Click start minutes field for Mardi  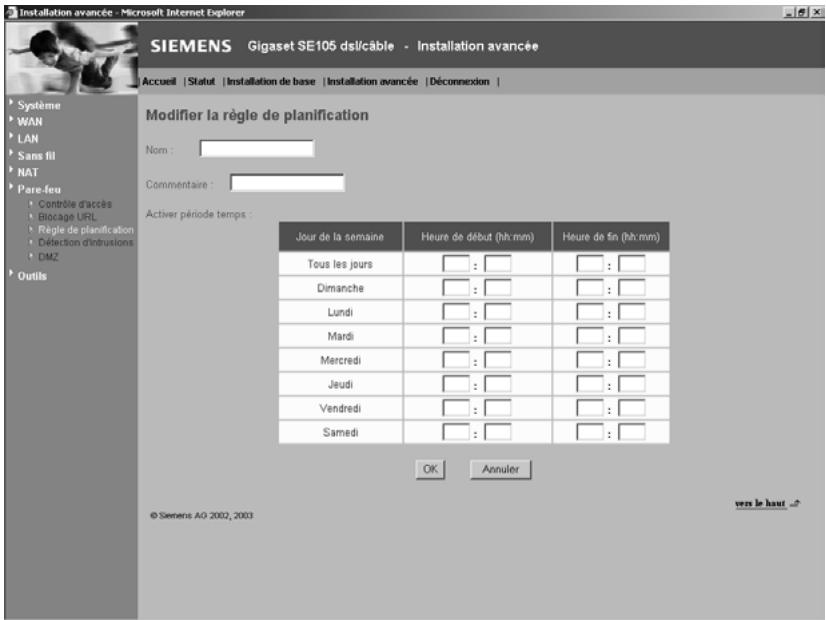tap(498, 336)
